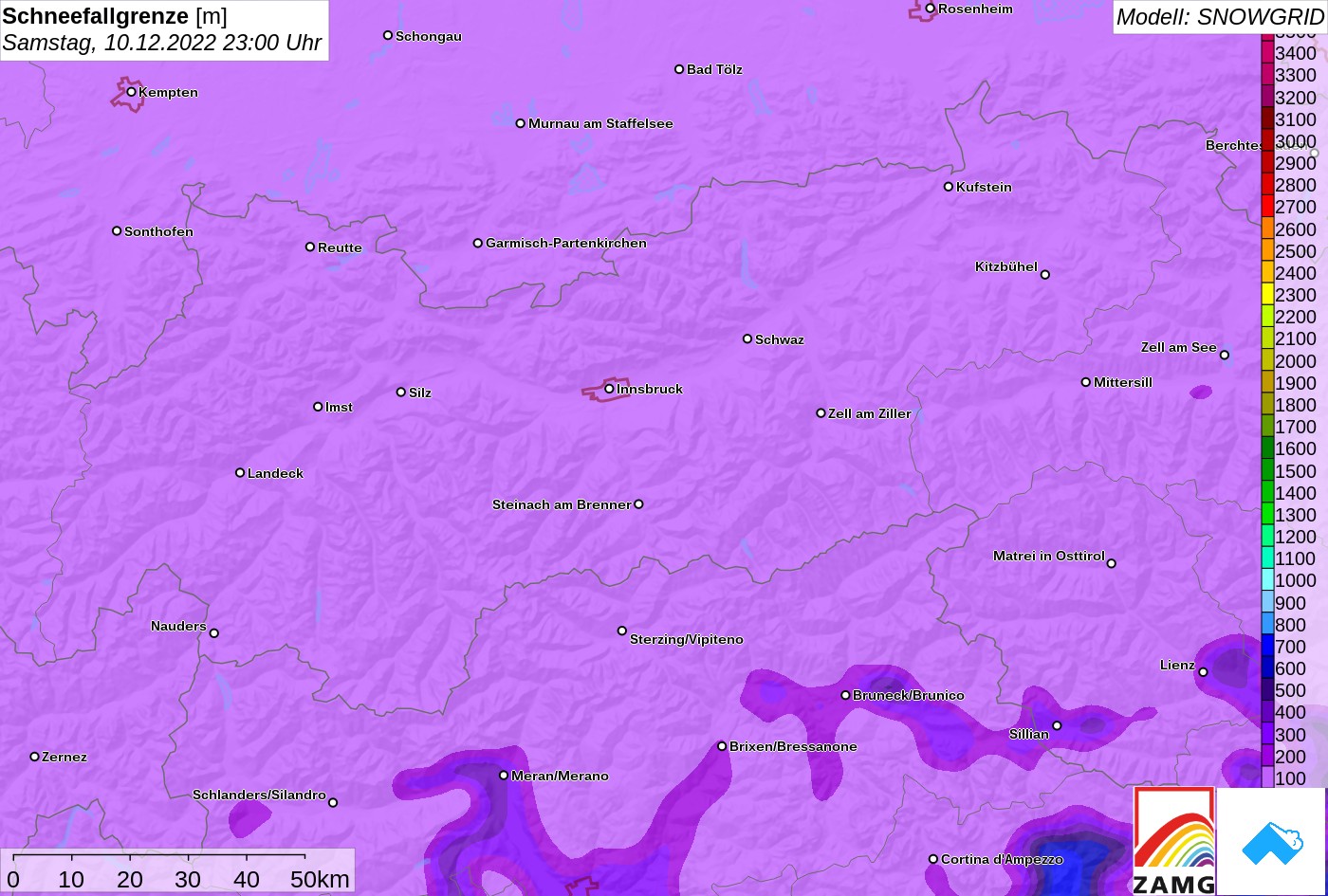Click the Sterzing/Vipiteno label
The image size is (1328, 896).
click(x=687, y=639)
